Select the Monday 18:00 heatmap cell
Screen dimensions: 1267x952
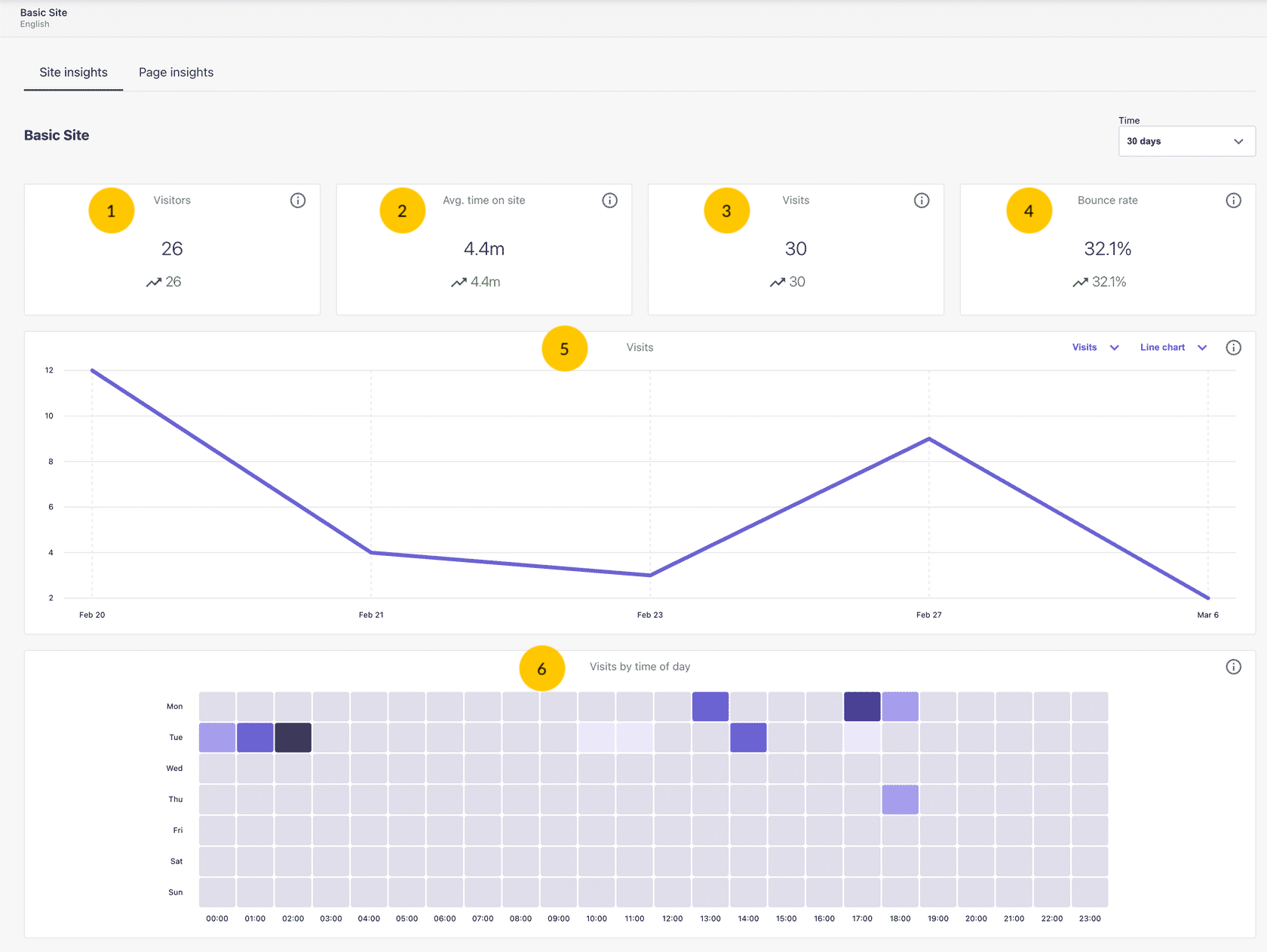[x=900, y=707]
